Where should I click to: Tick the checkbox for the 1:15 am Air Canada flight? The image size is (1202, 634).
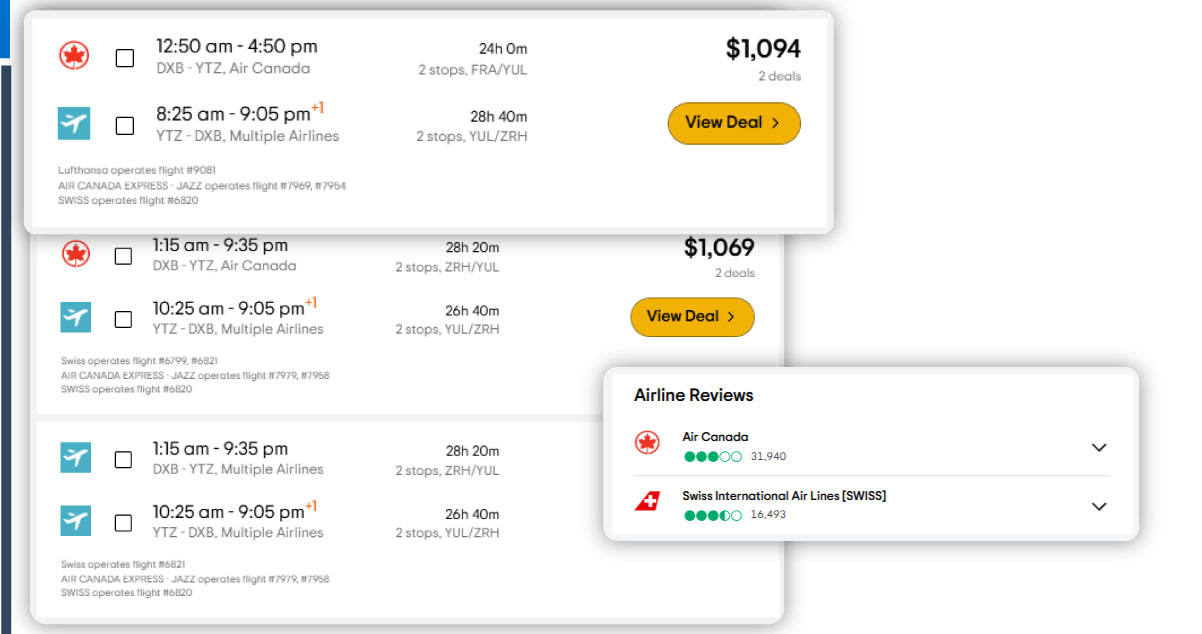124,256
